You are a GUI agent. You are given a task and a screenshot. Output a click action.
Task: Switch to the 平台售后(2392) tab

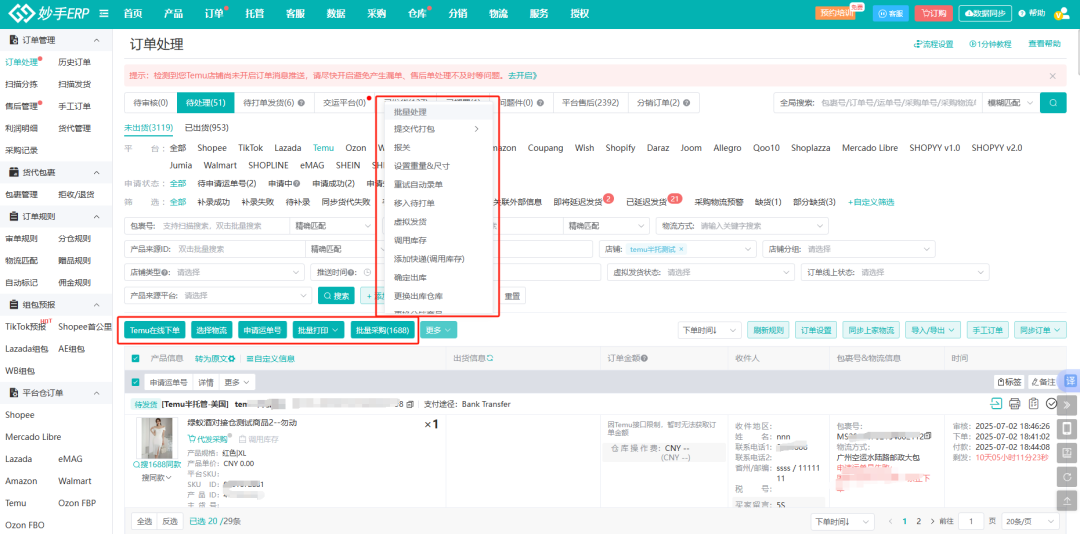point(589,103)
